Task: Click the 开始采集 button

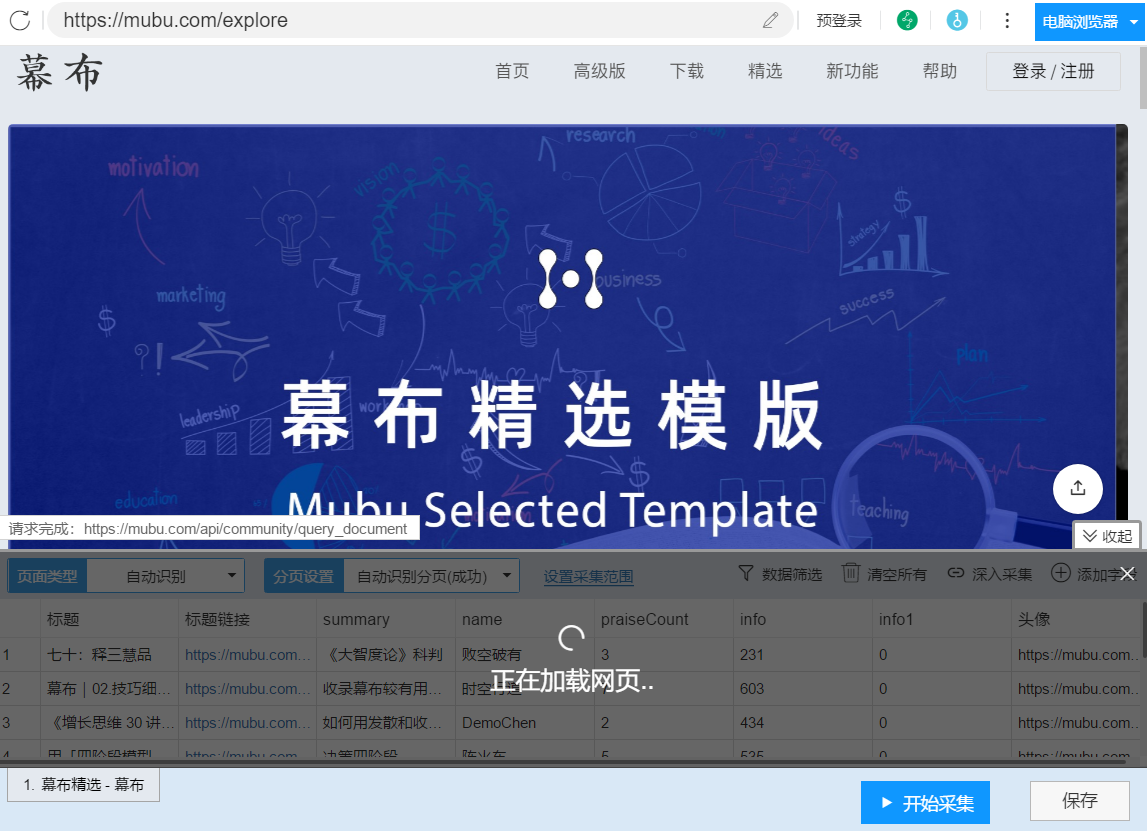Action: click(x=925, y=803)
